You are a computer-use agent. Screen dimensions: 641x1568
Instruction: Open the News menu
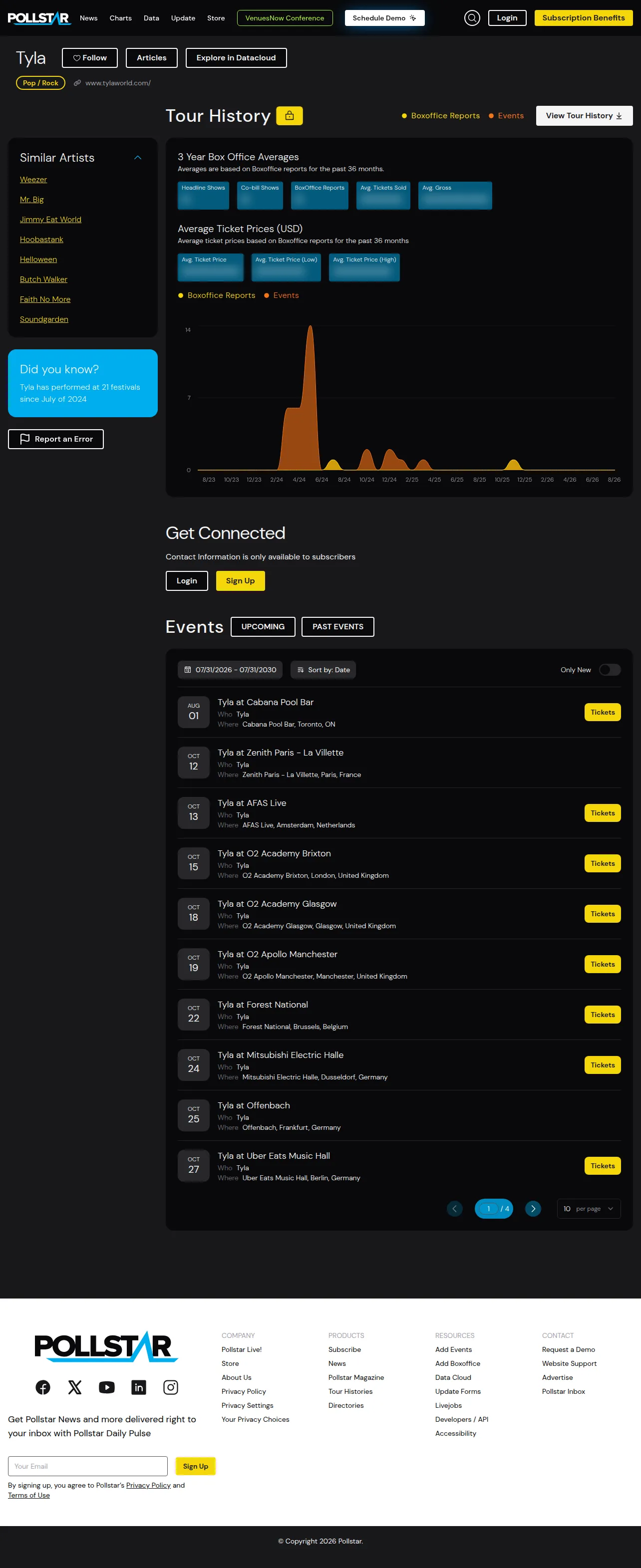click(x=89, y=18)
